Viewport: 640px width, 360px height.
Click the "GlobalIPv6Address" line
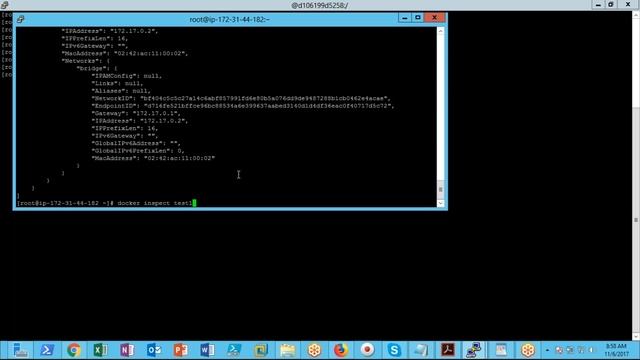pos(136,143)
